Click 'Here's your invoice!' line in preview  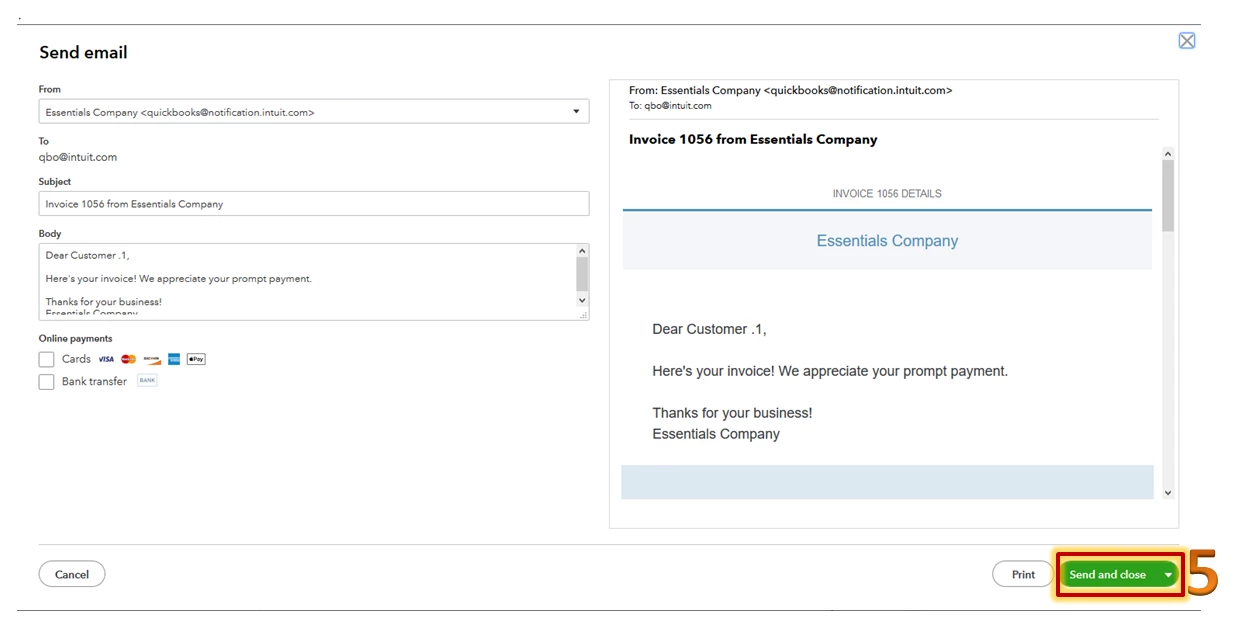[830, 371]
